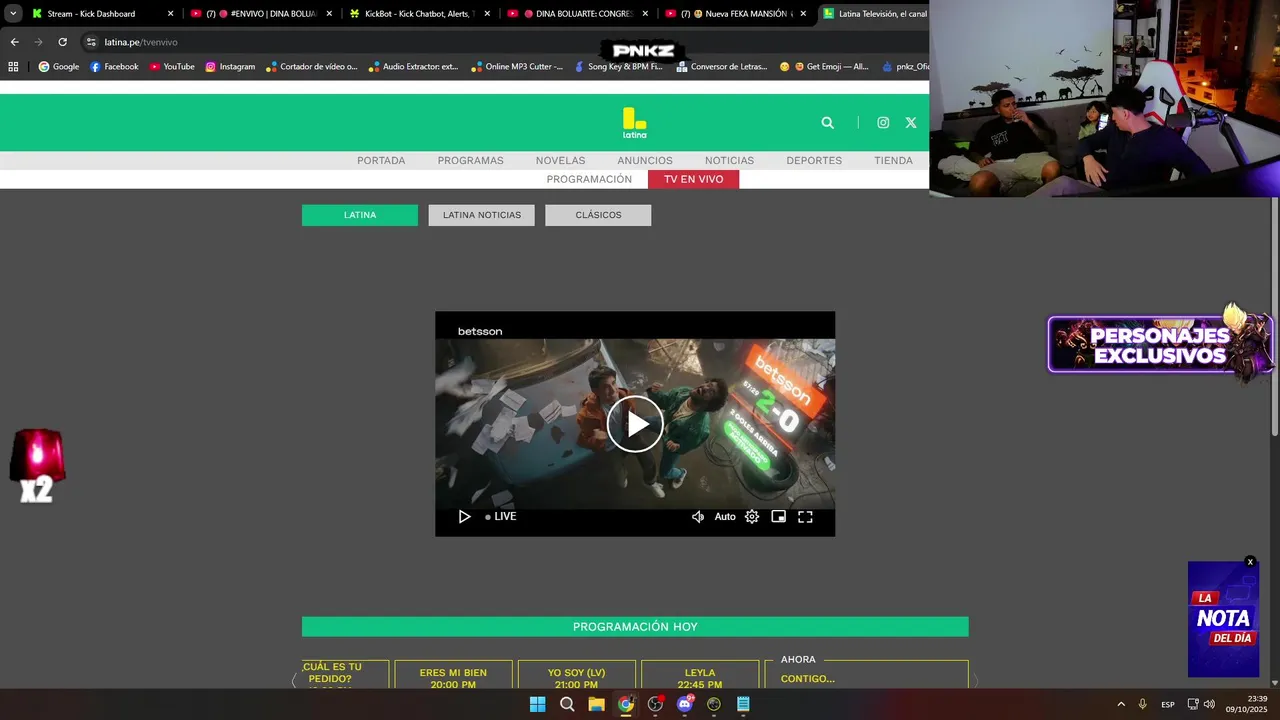The width and height of the screenshot is (1280, 720).
Task: Click the Personajes Exclusivos banner
Action: [1160, 345]
